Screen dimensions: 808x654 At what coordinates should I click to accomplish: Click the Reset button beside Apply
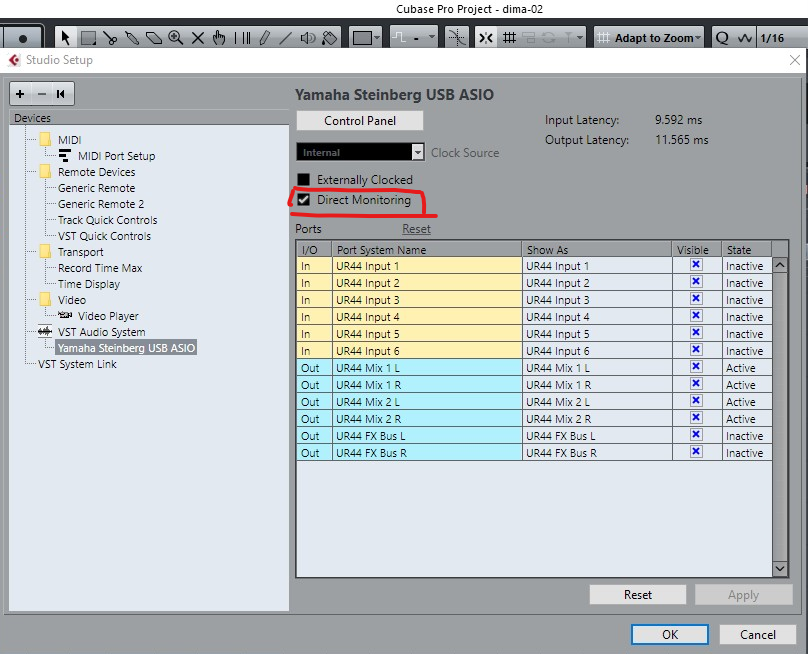637,595
